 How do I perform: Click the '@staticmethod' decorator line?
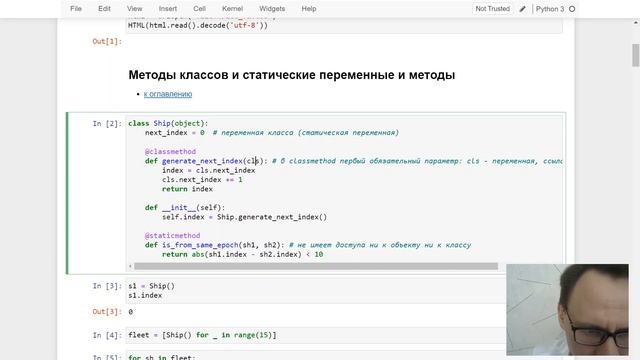[x=172, y=236]
